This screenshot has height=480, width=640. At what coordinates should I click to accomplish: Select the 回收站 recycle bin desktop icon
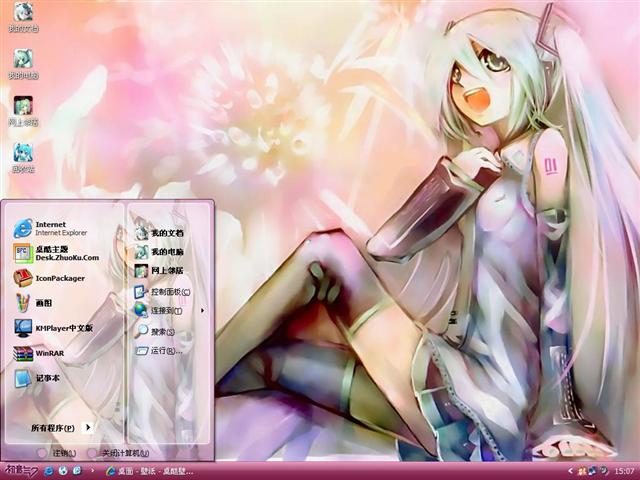point(23,158)
